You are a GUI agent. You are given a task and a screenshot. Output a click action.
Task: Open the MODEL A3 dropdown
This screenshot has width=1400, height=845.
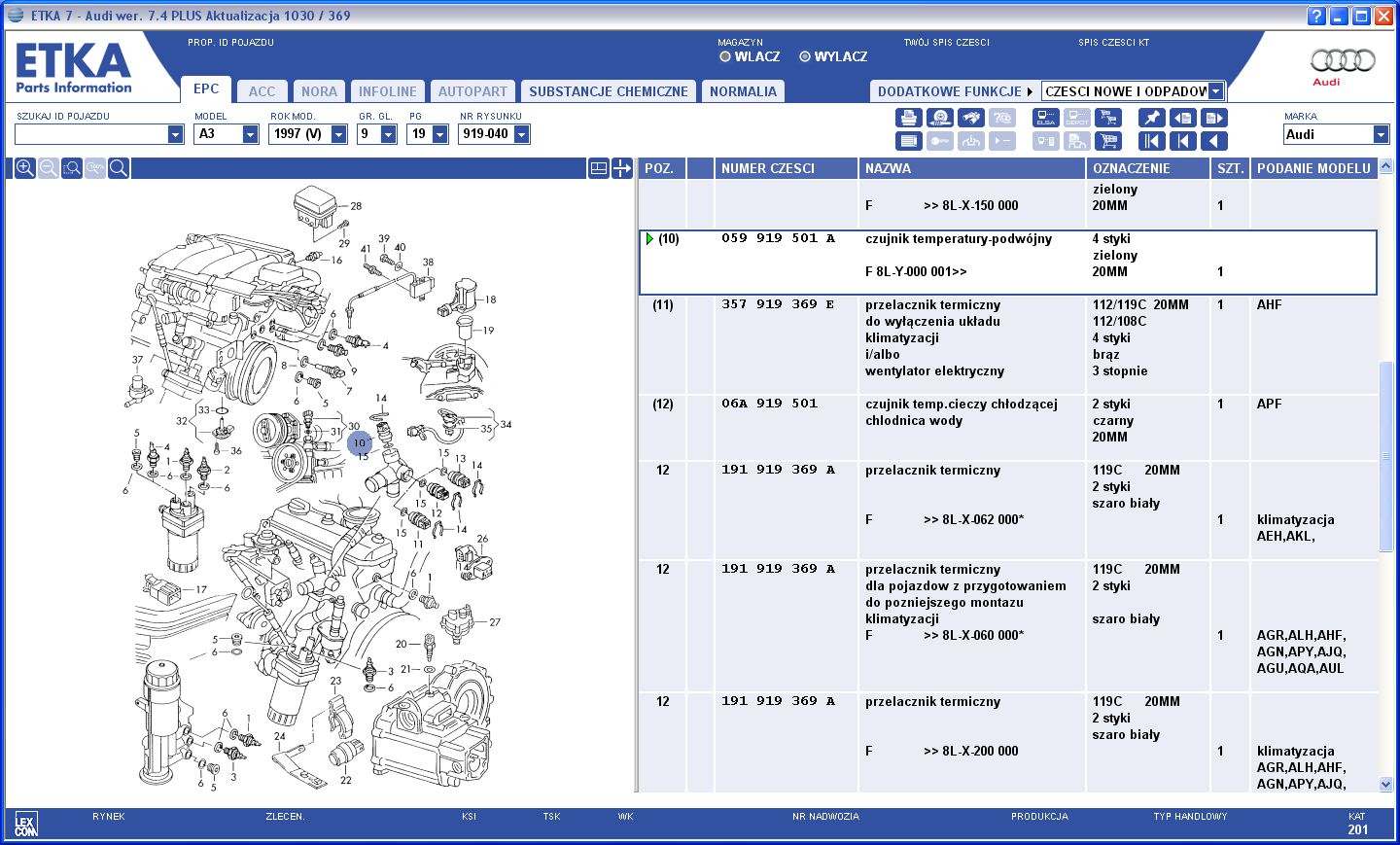tap(250, 134)
